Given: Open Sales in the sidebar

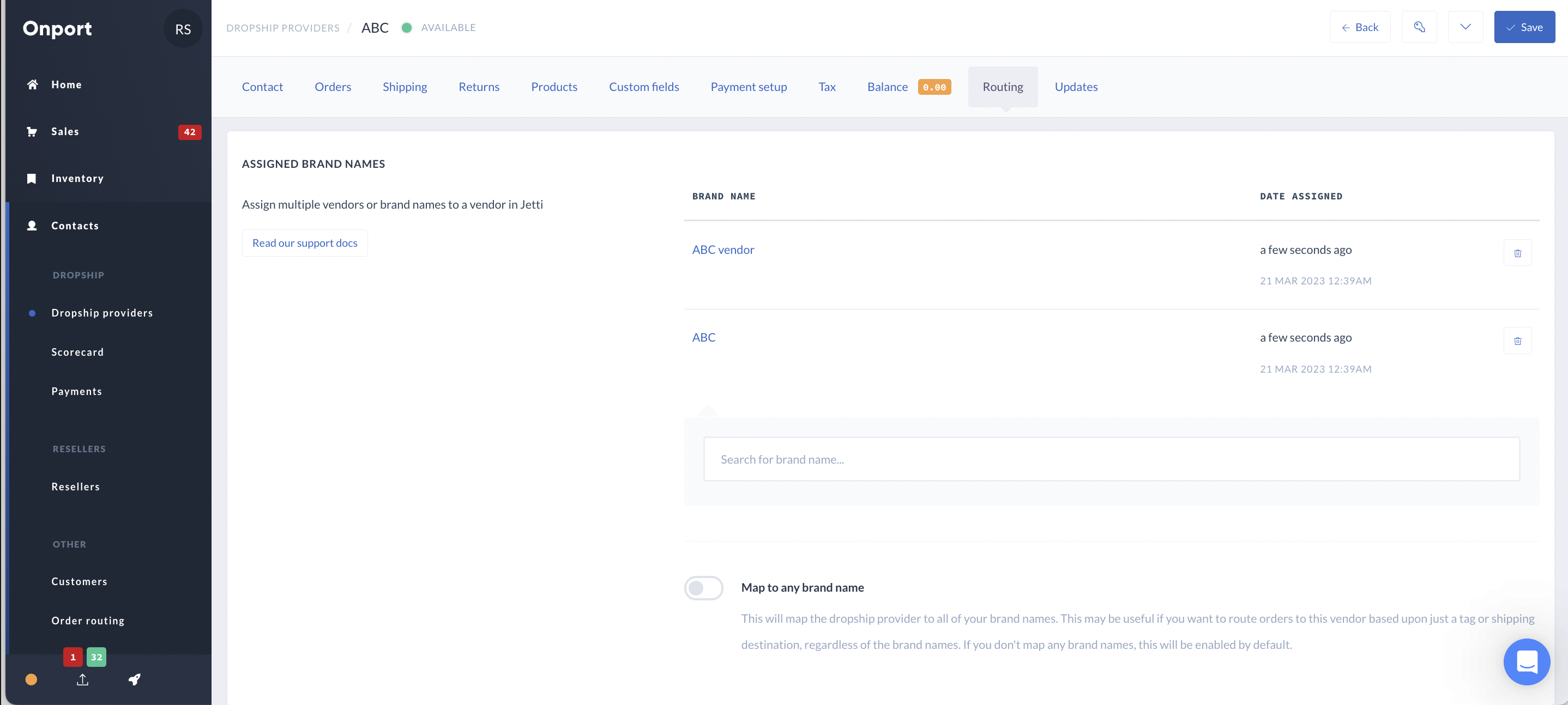Looking at the screenshot, I should (x=65, y=131).
